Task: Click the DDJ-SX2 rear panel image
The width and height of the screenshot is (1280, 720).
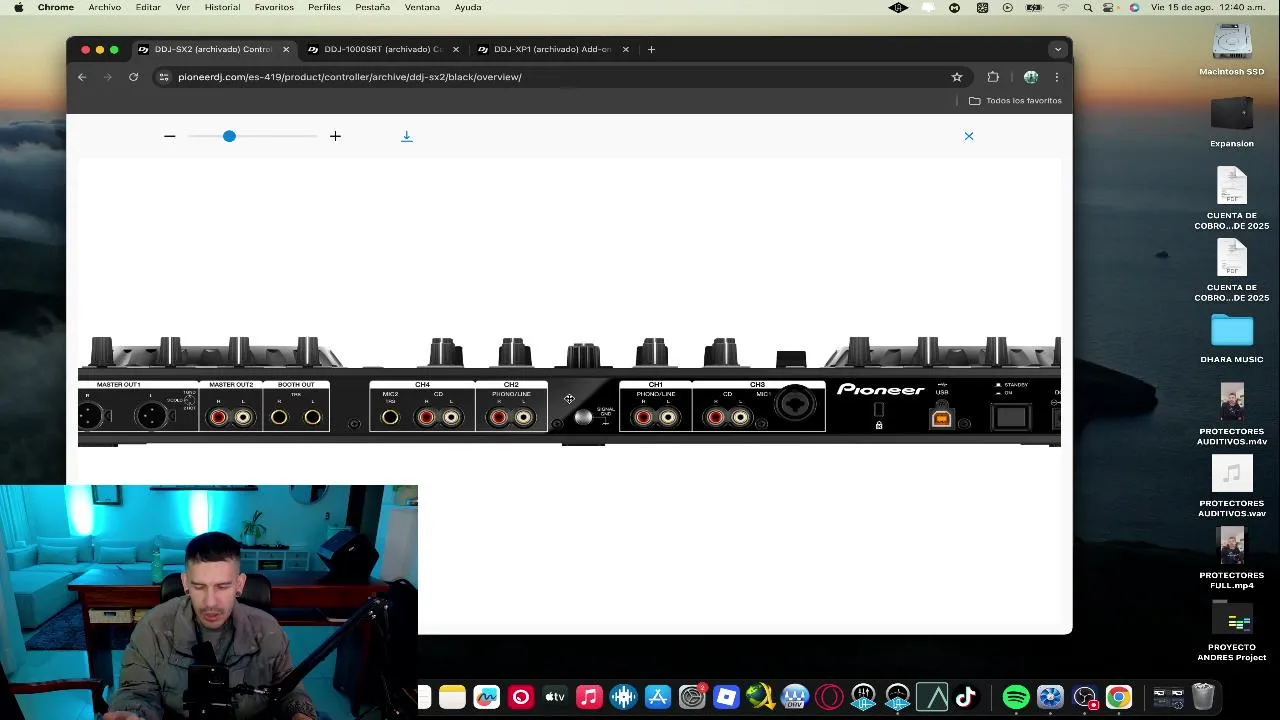Action: click(569, 391)
